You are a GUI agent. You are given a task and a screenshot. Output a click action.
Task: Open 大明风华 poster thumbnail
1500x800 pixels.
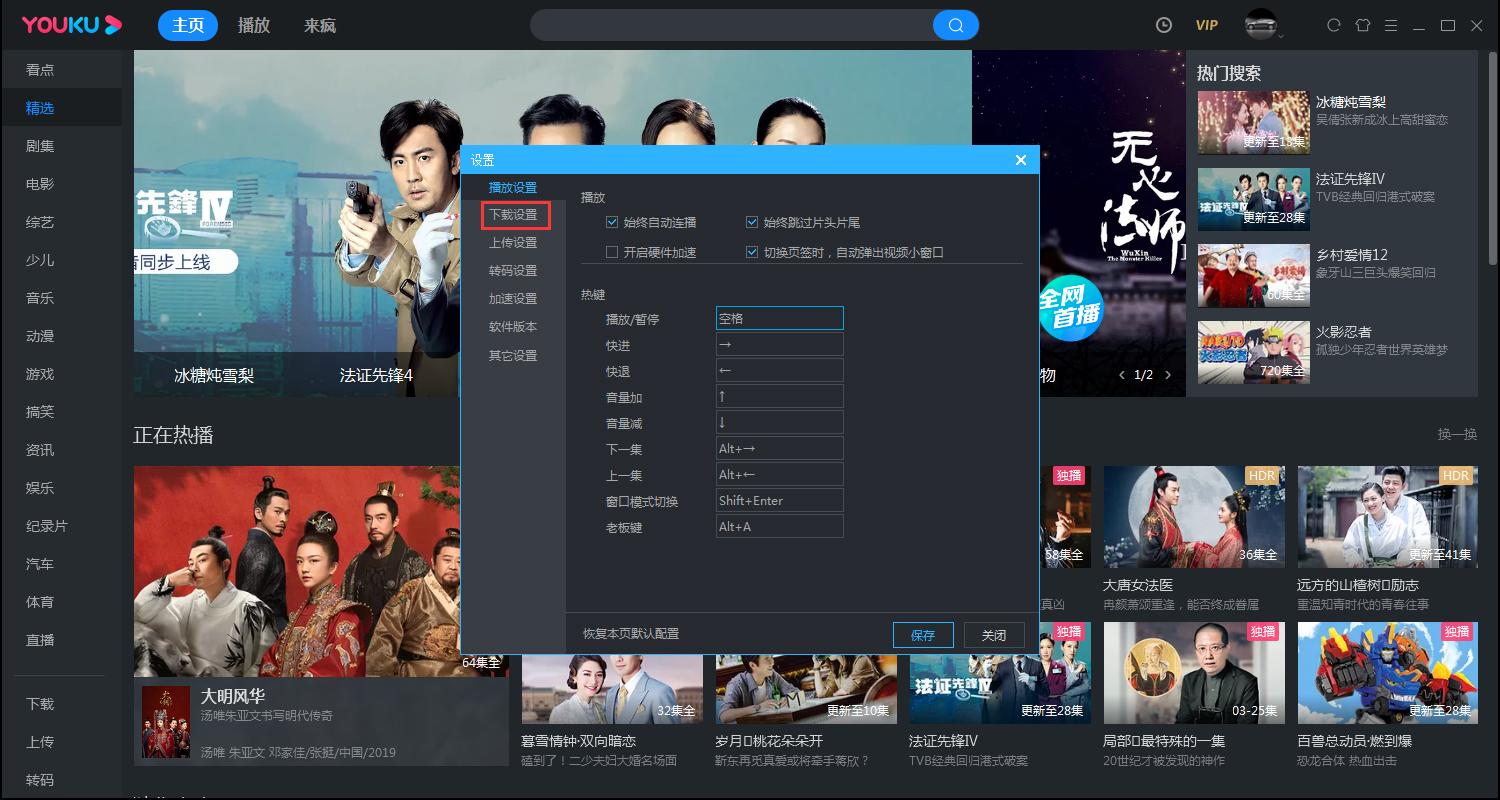166,721
